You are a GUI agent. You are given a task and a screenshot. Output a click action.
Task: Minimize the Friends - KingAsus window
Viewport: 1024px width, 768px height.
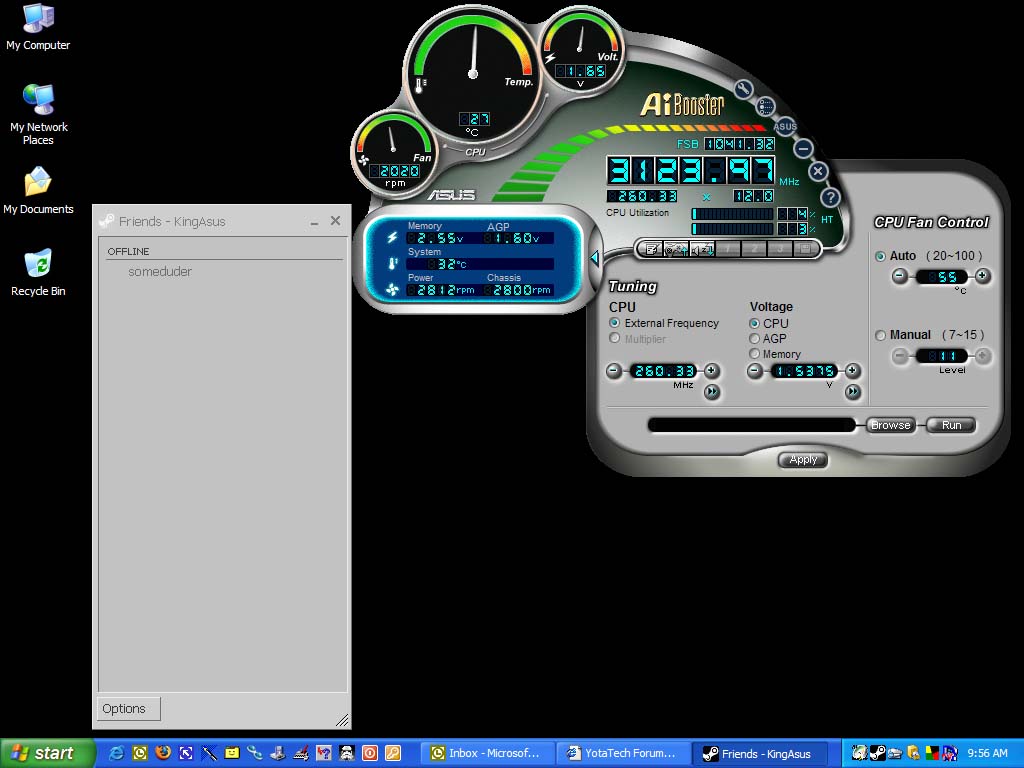(314, 222)
